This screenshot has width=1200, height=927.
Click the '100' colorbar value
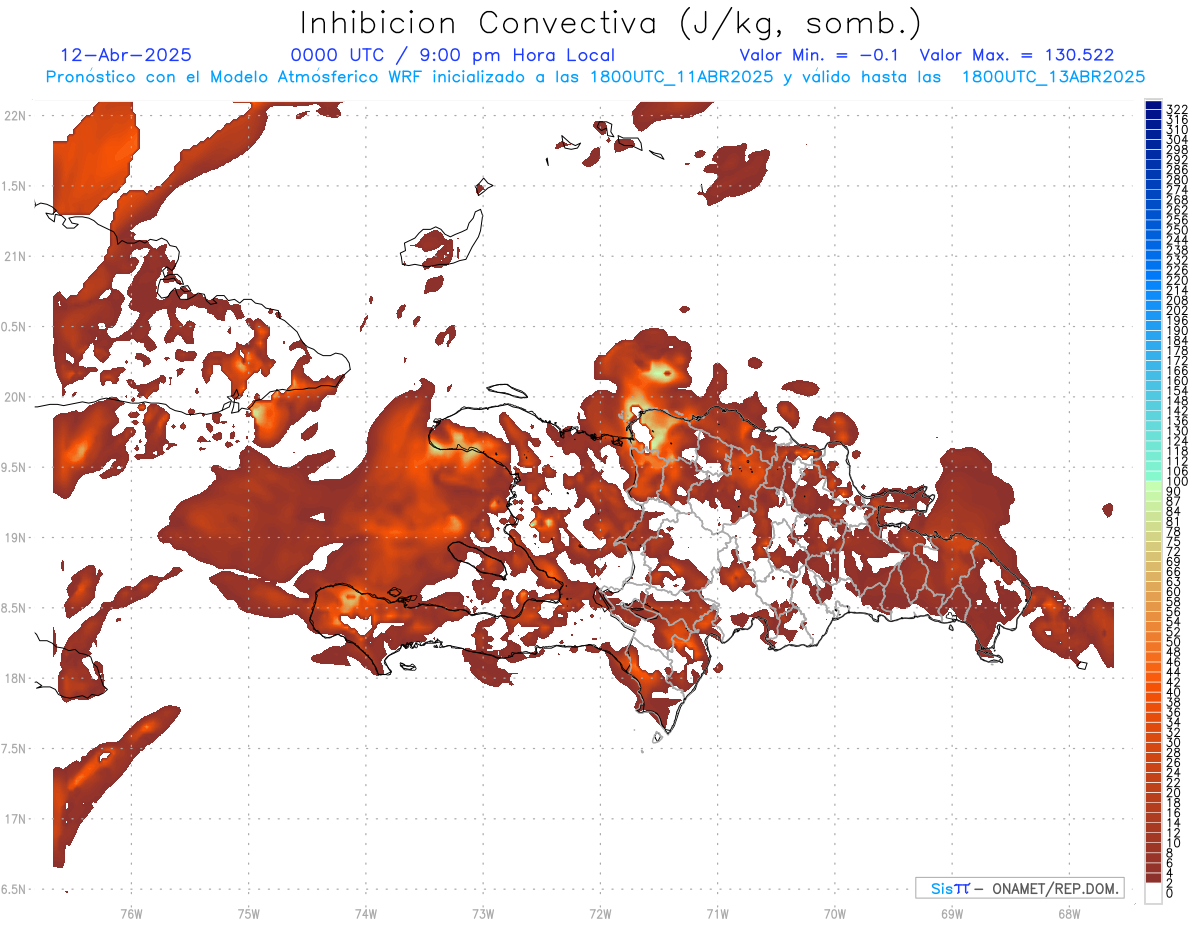pyautogui.click(x=1177, y=482)
